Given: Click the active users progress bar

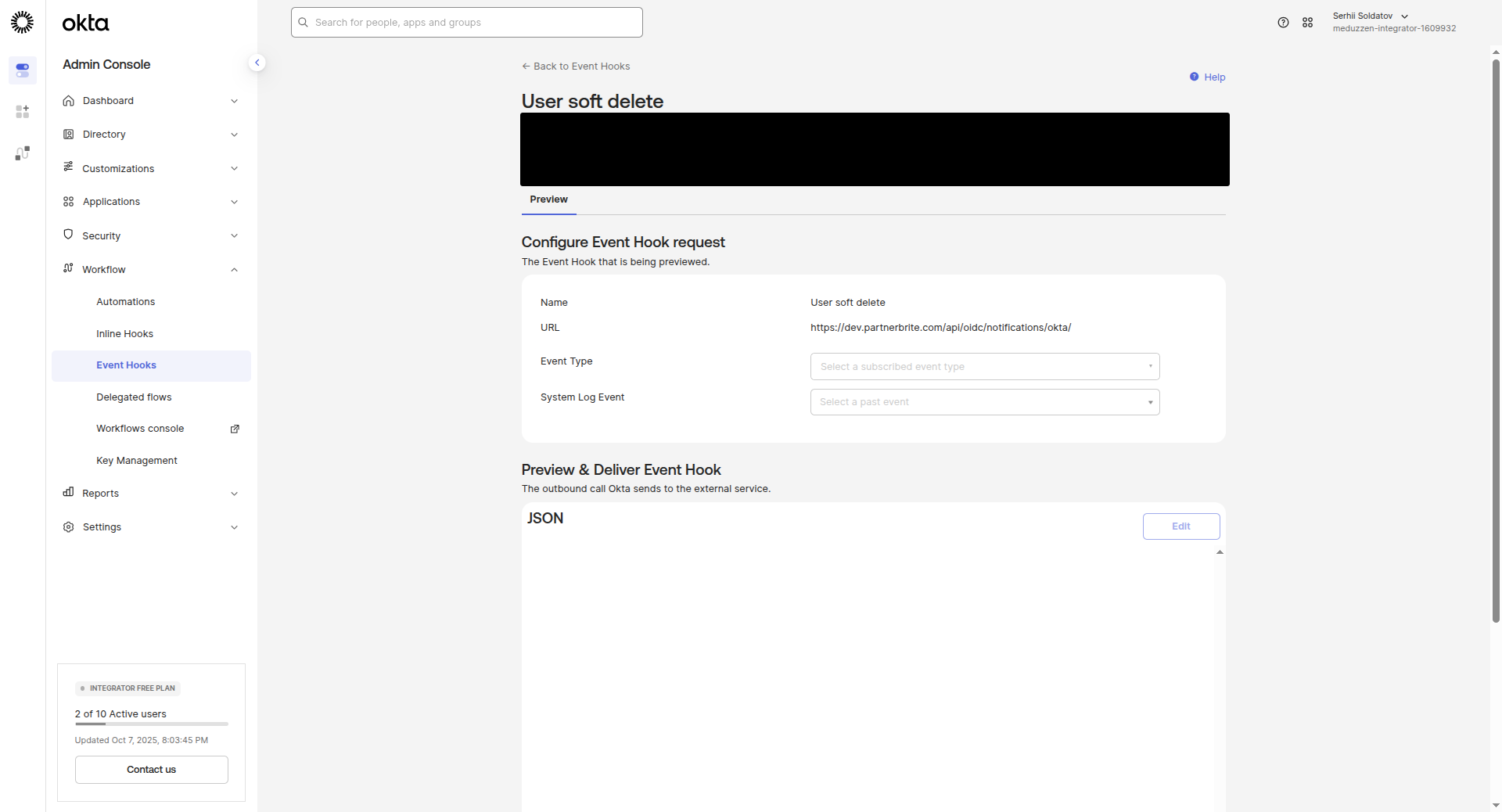Looking at the screenshot, I should [152, 724].
